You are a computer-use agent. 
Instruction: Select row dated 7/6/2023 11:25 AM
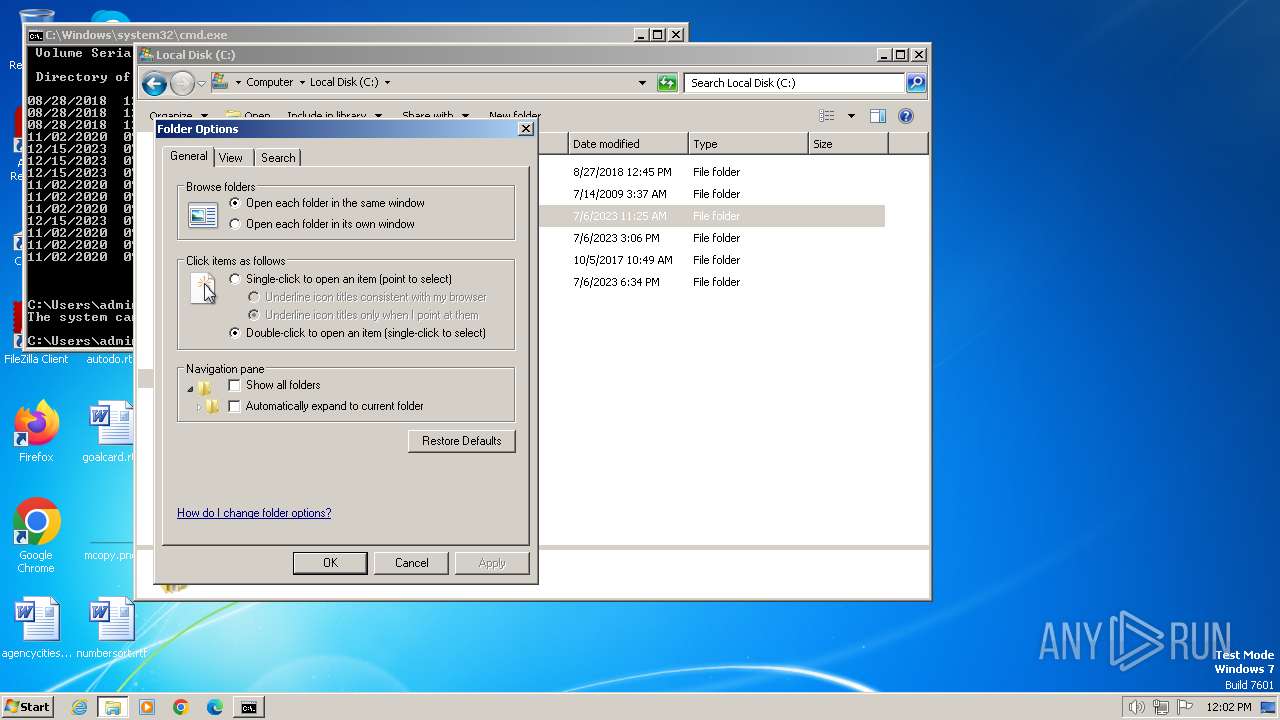click(x=710, y=216)
